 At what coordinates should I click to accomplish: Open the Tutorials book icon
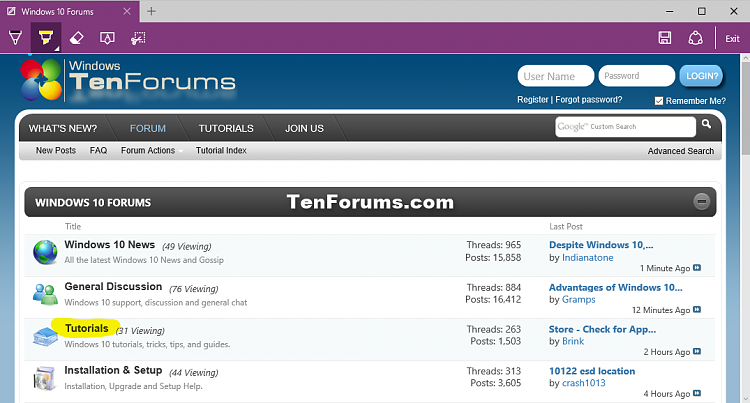45,337
